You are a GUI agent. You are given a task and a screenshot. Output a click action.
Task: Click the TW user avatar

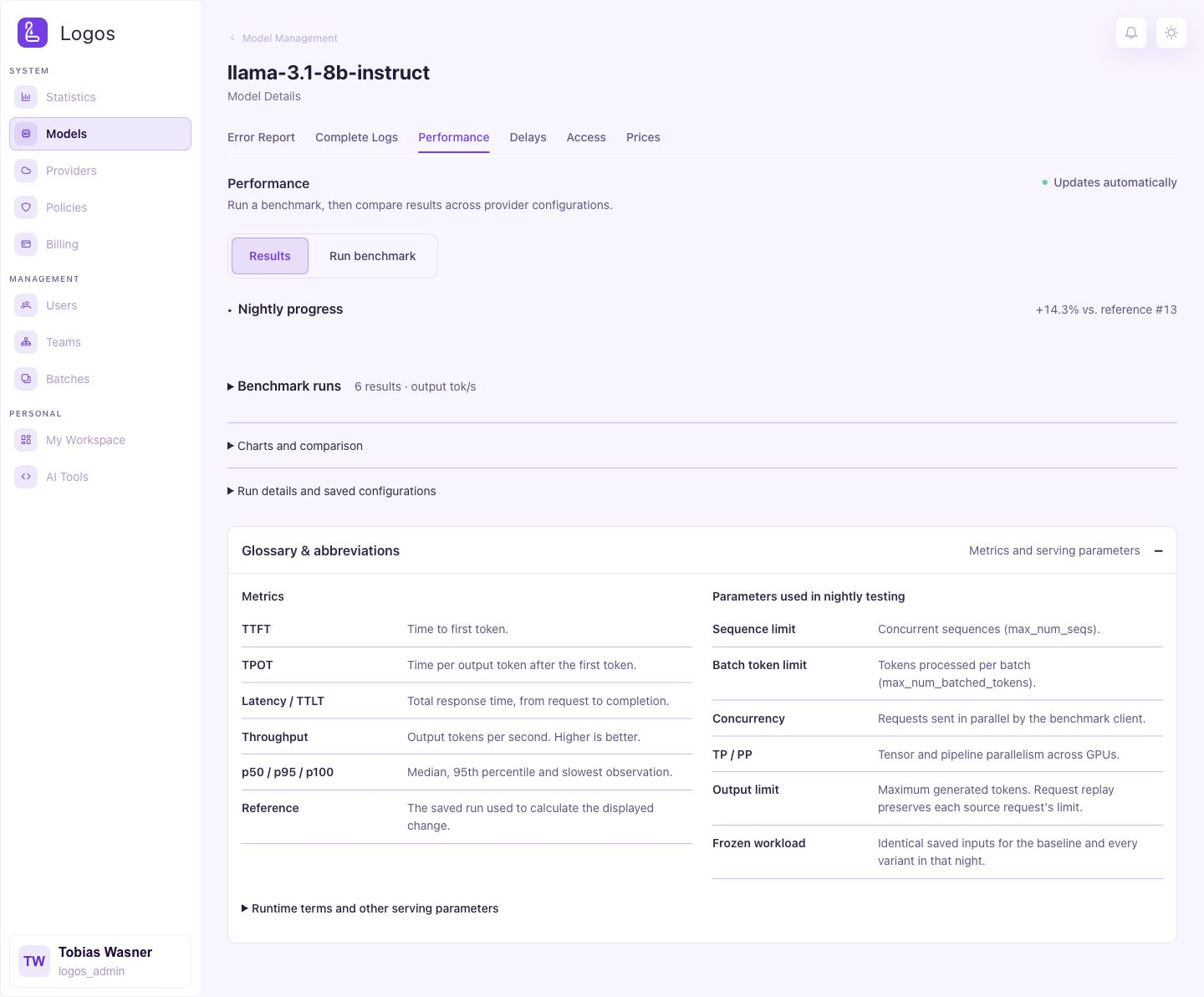[34, 961]
